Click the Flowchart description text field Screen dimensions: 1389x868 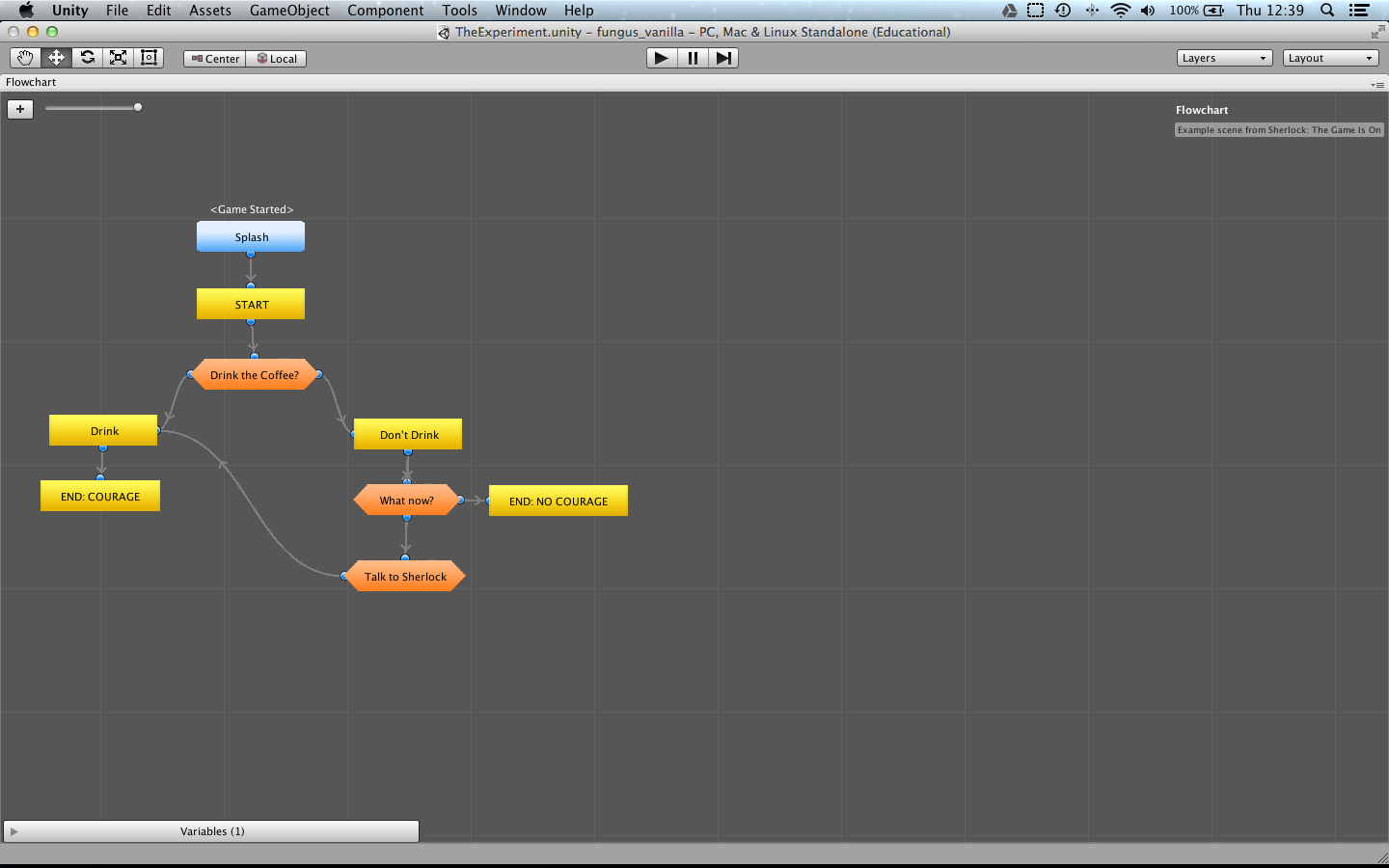click(x=1279, y=130)
